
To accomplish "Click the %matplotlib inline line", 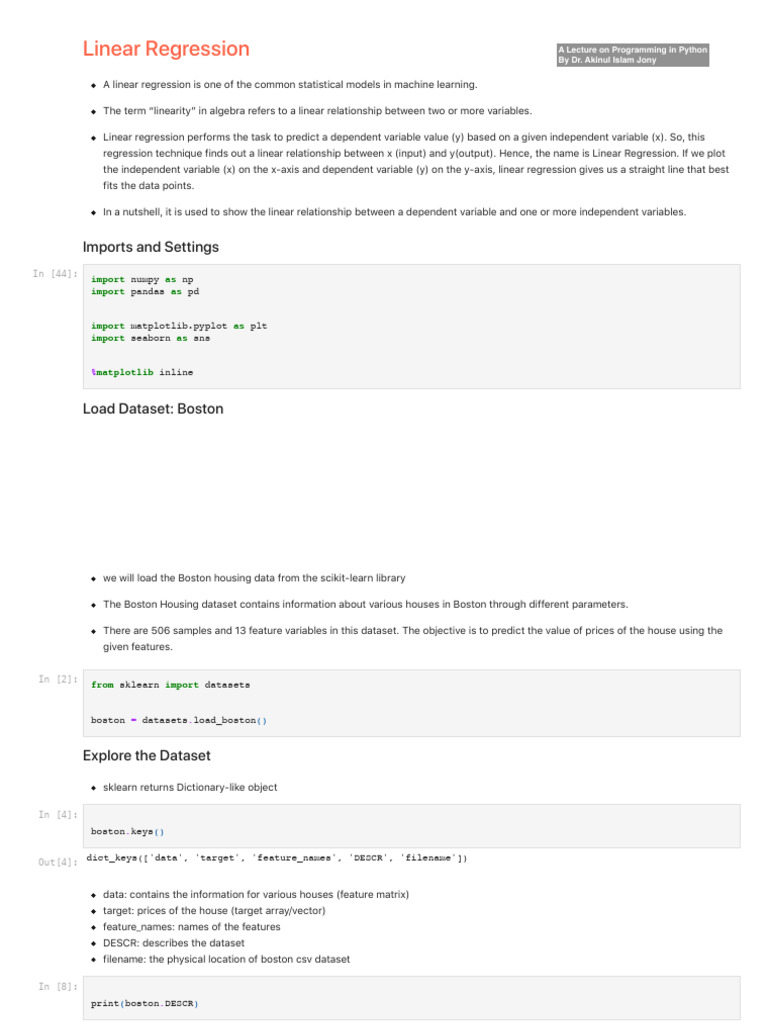I will click(142, 372).
